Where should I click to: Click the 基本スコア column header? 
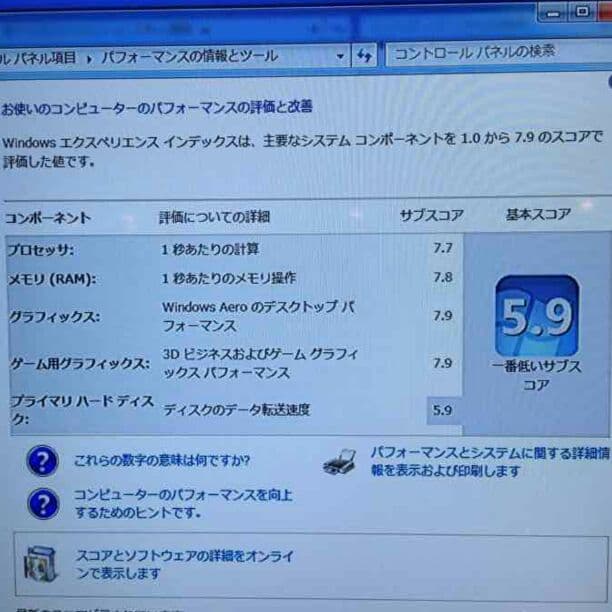pos(538,214)
